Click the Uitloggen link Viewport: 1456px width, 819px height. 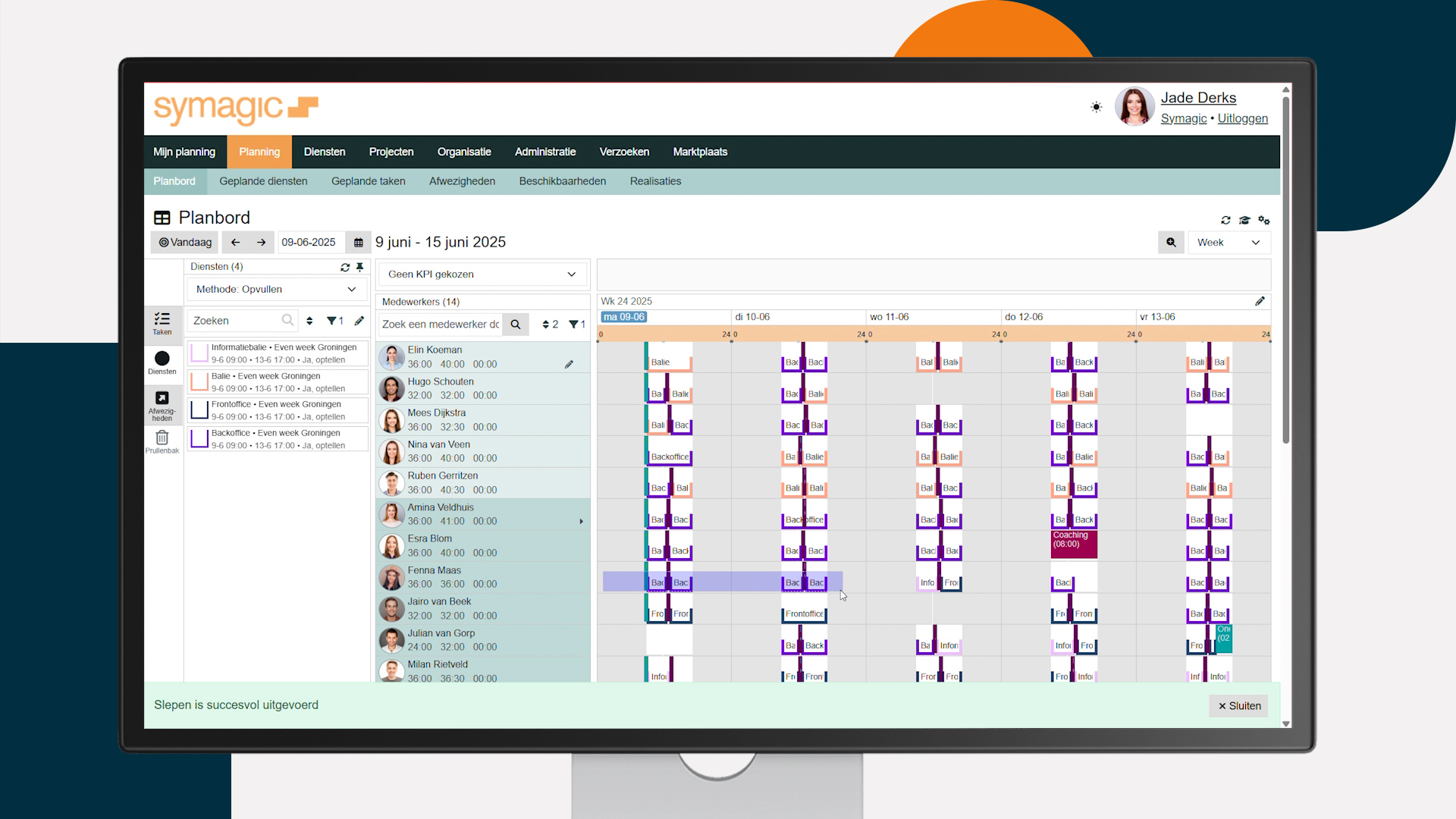(1242, 118)
